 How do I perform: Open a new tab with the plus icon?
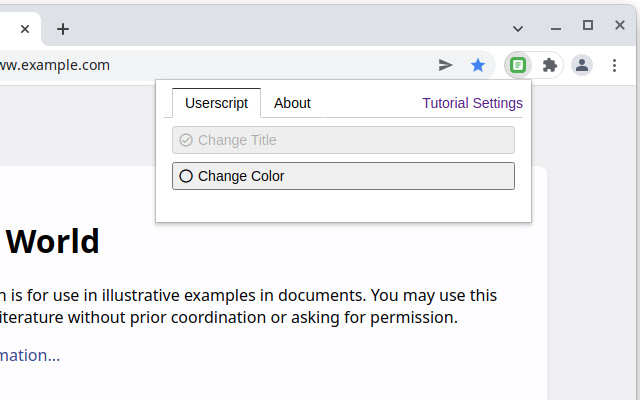point(63,29)
